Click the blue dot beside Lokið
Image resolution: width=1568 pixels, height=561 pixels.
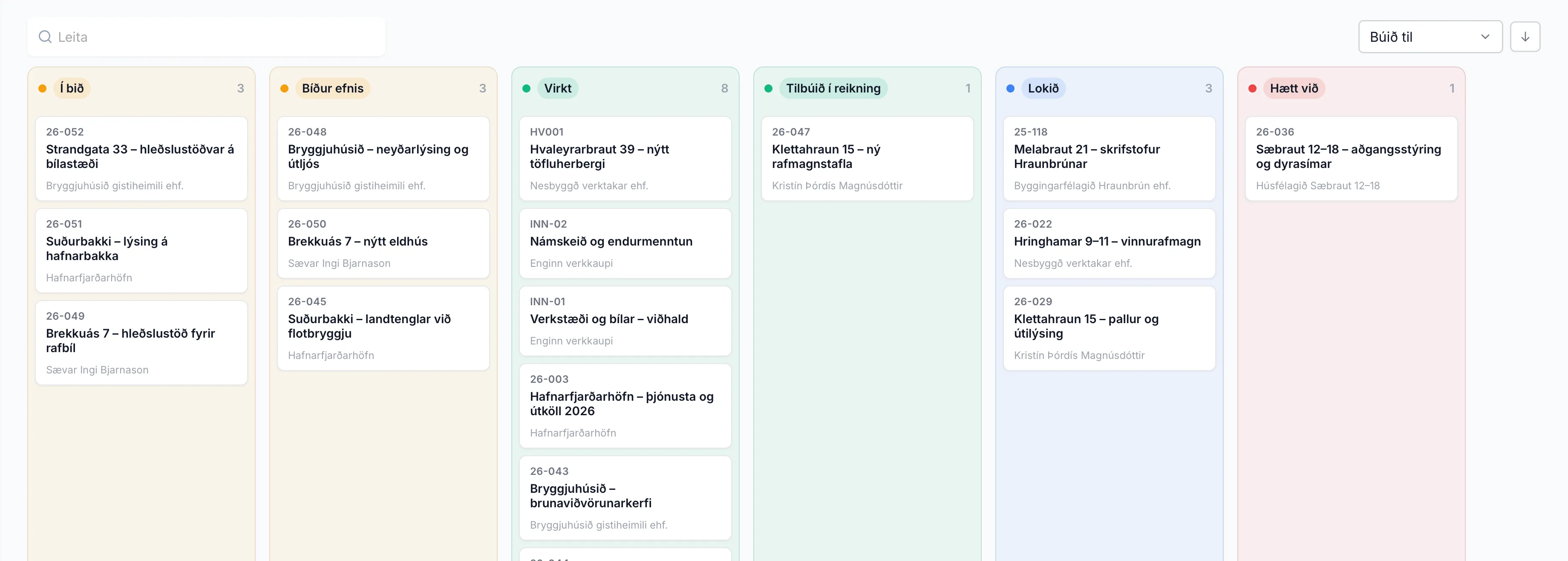[1010, 88]
